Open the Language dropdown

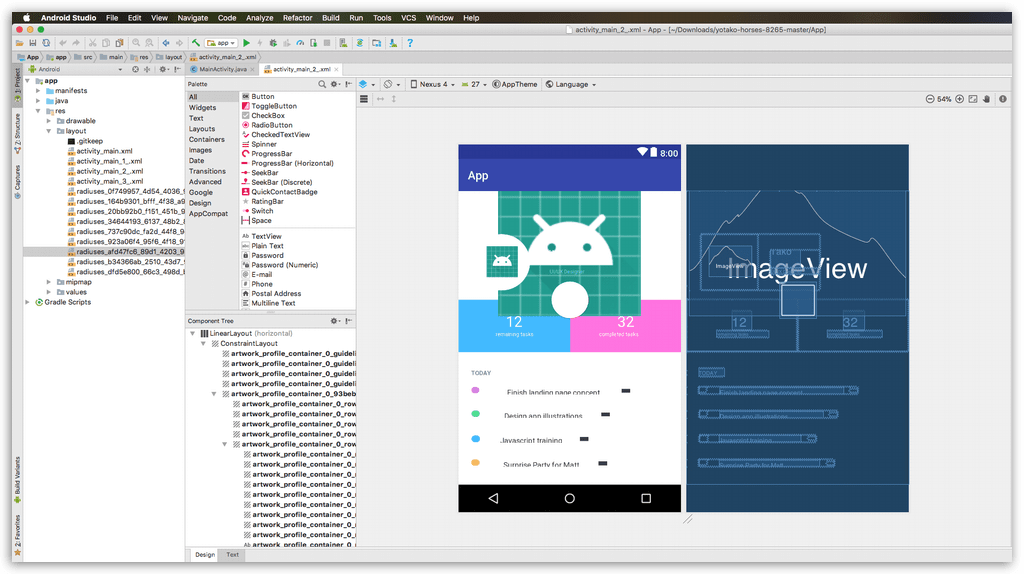click(571, 85)
